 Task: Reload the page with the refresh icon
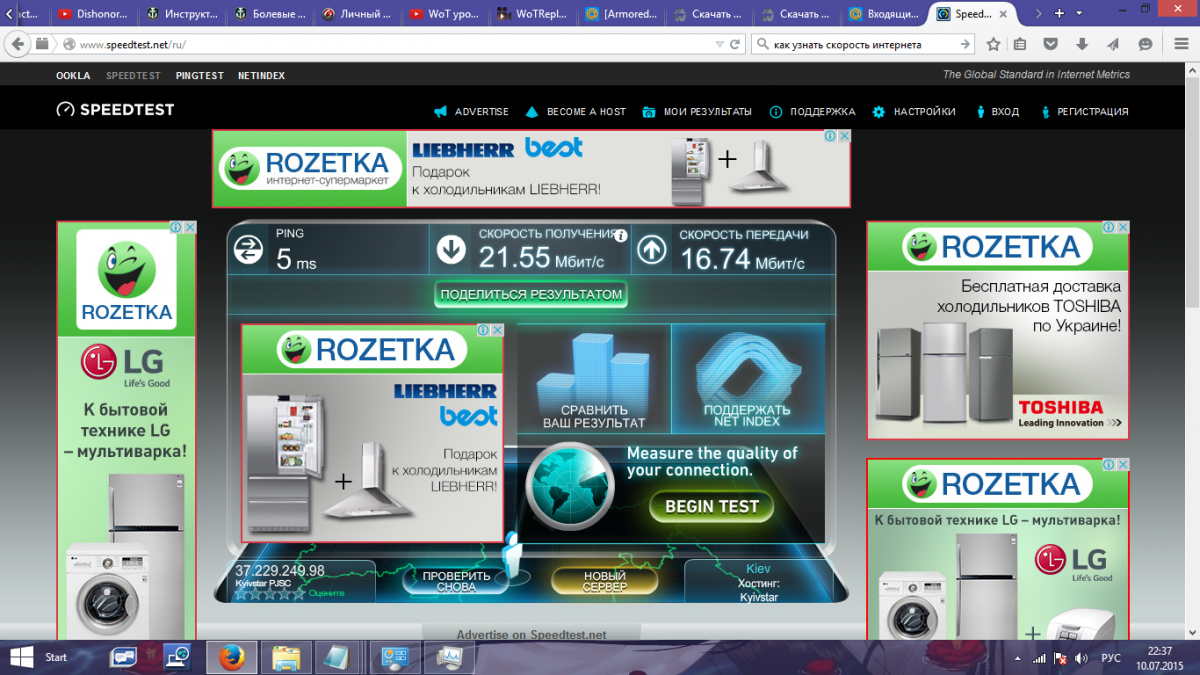click(735, 45)
